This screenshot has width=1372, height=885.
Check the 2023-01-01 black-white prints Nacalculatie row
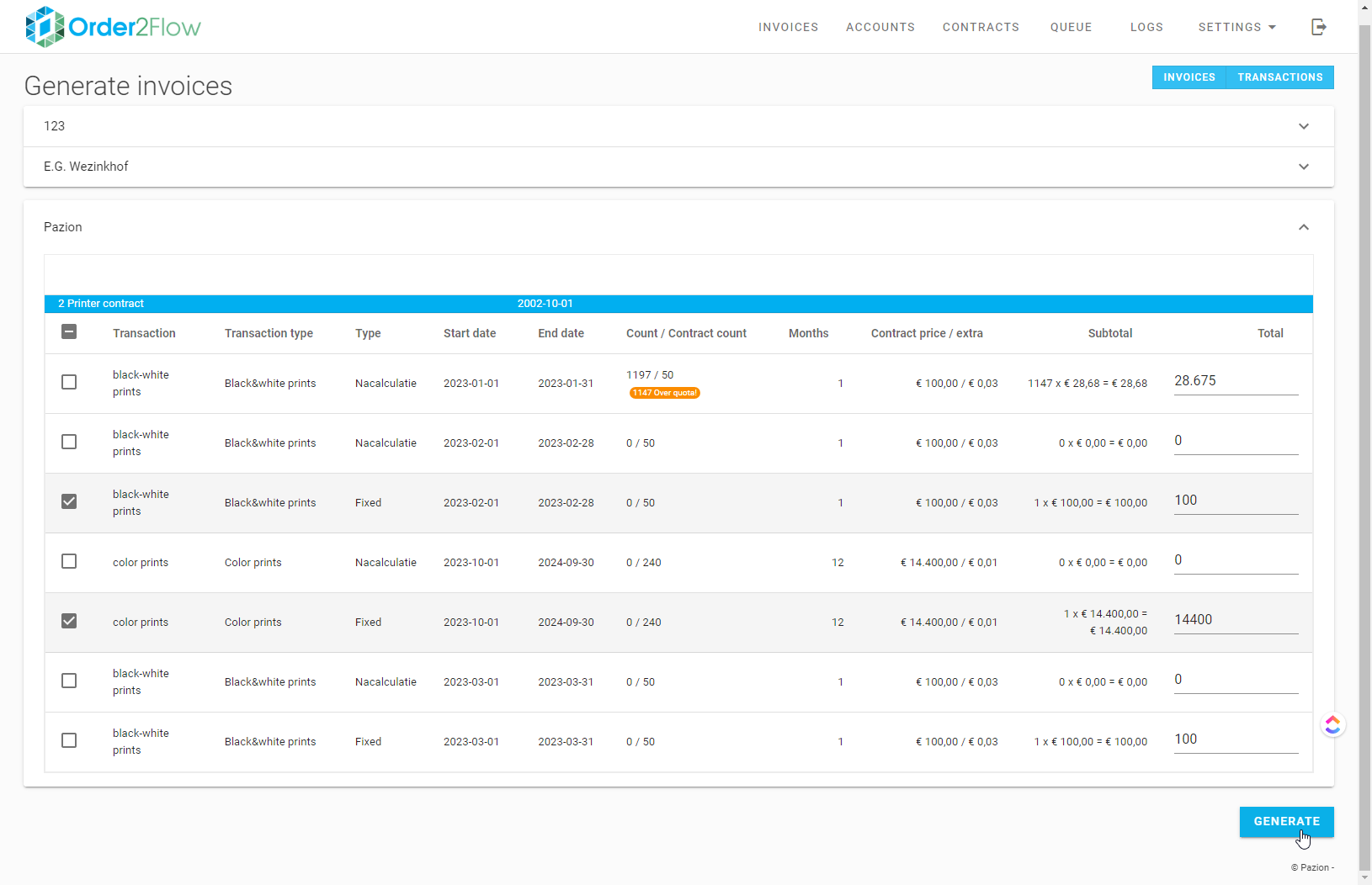(69, 382)
